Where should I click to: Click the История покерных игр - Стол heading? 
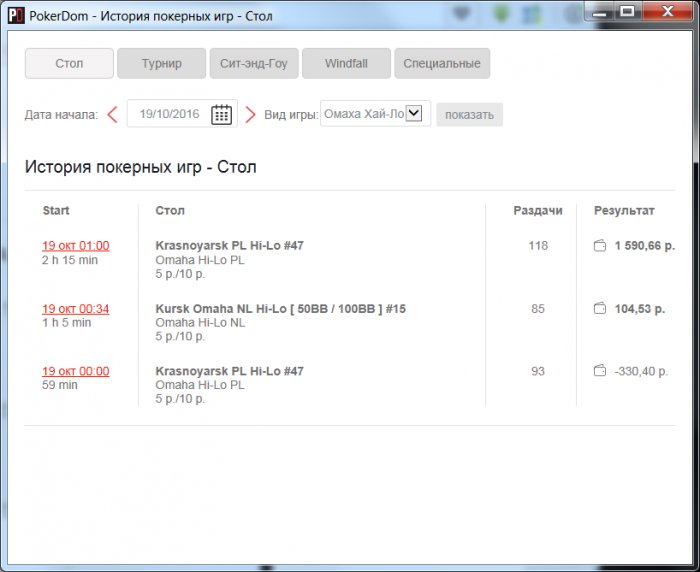coord(141,167)
